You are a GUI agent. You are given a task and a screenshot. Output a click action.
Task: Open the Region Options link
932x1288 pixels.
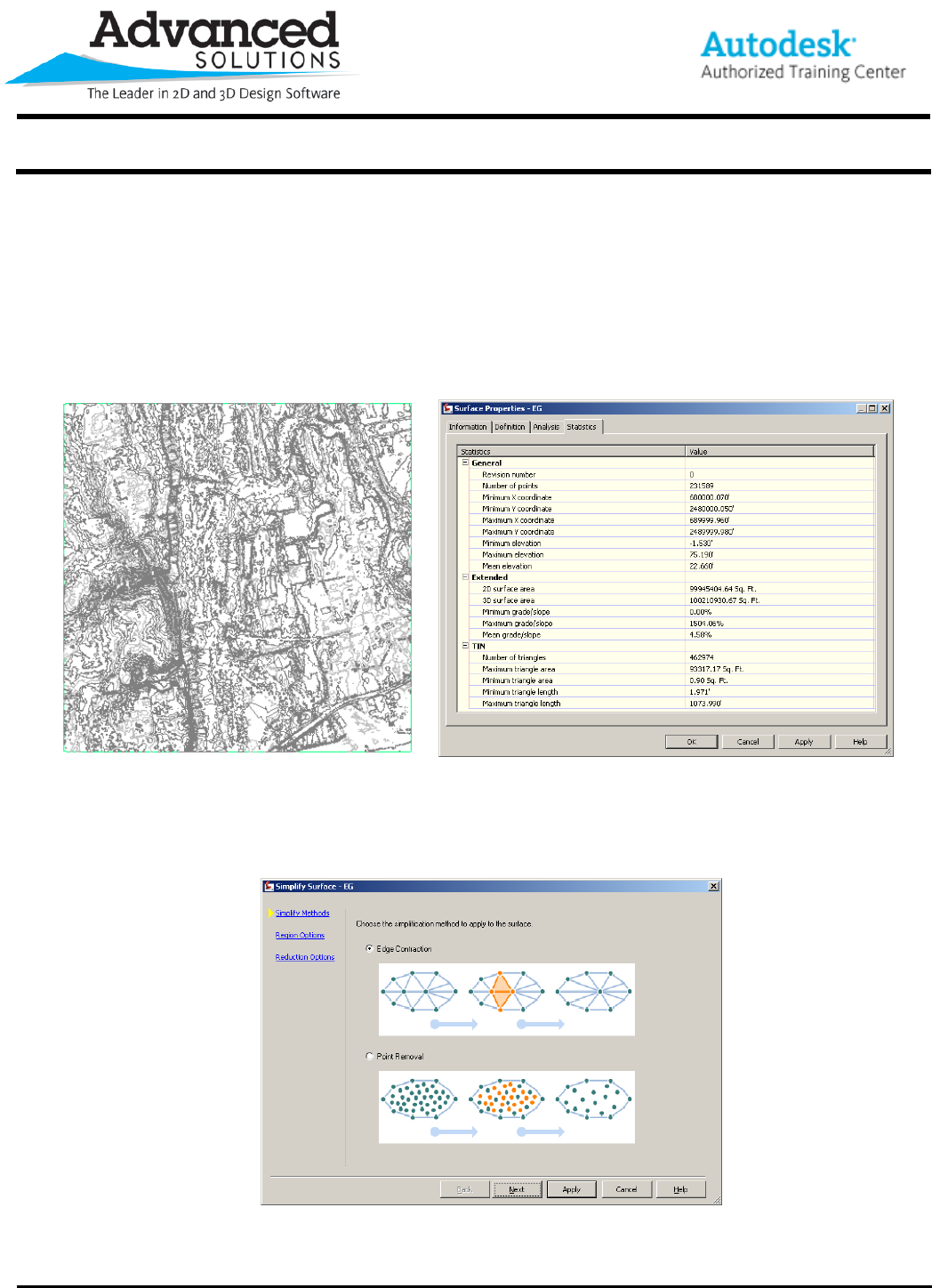(300, 936)
